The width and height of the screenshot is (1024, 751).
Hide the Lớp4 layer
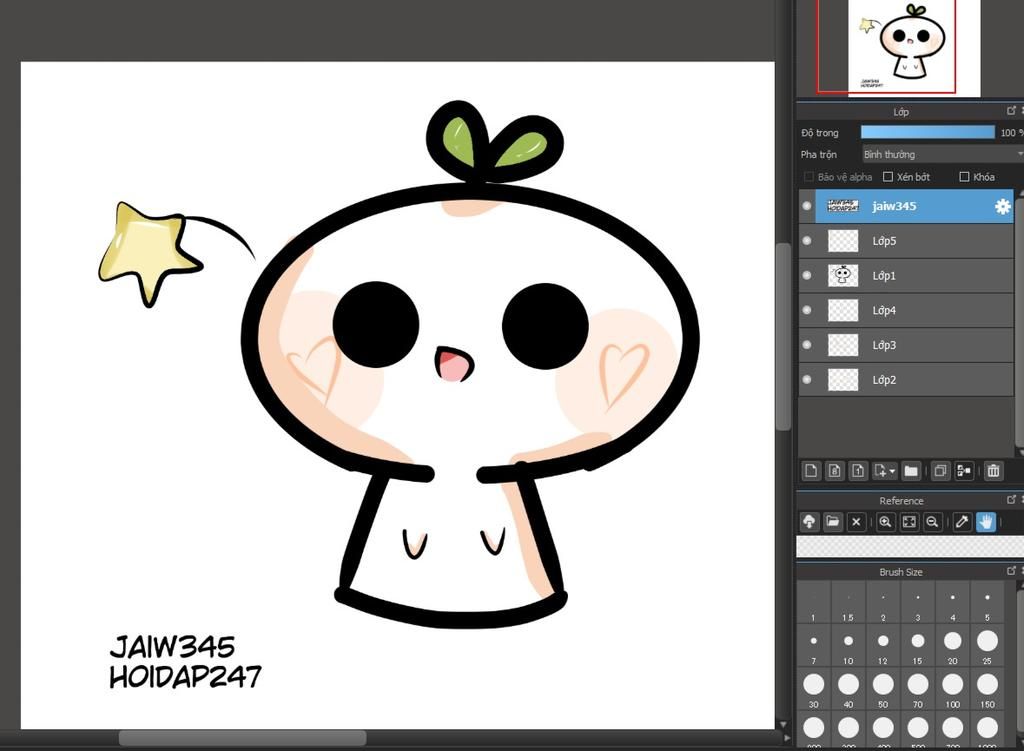[807, 310]
